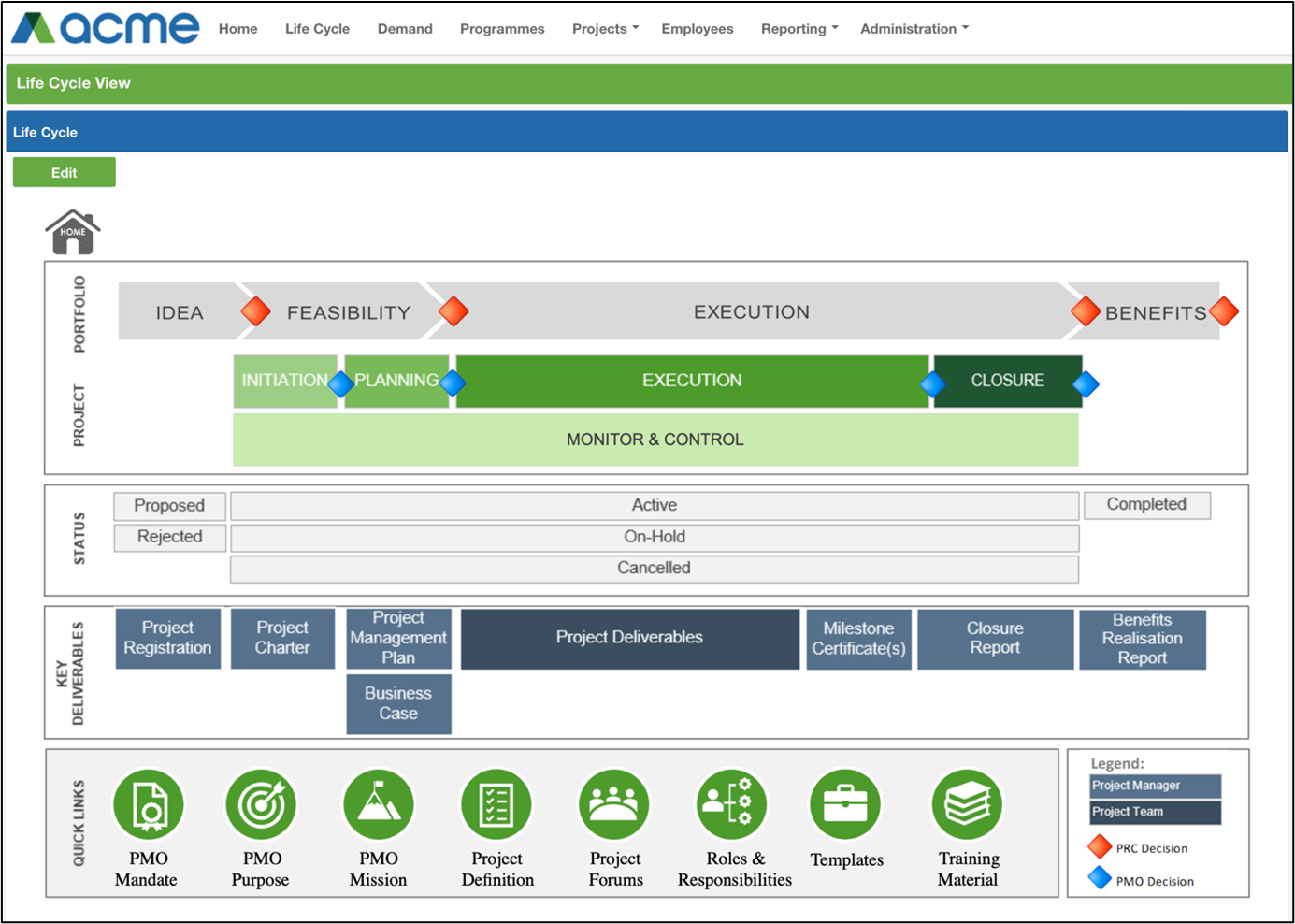1295x924 pixels.
Task: Open the Administration dropdown menu
Action: click(914, 29)
